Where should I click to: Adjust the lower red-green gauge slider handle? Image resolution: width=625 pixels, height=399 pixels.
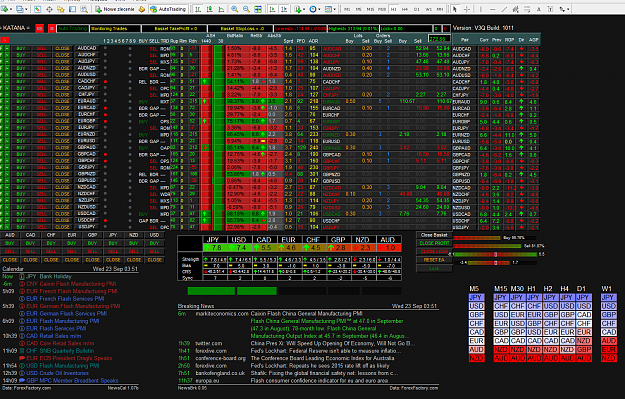tap(495, 263)
